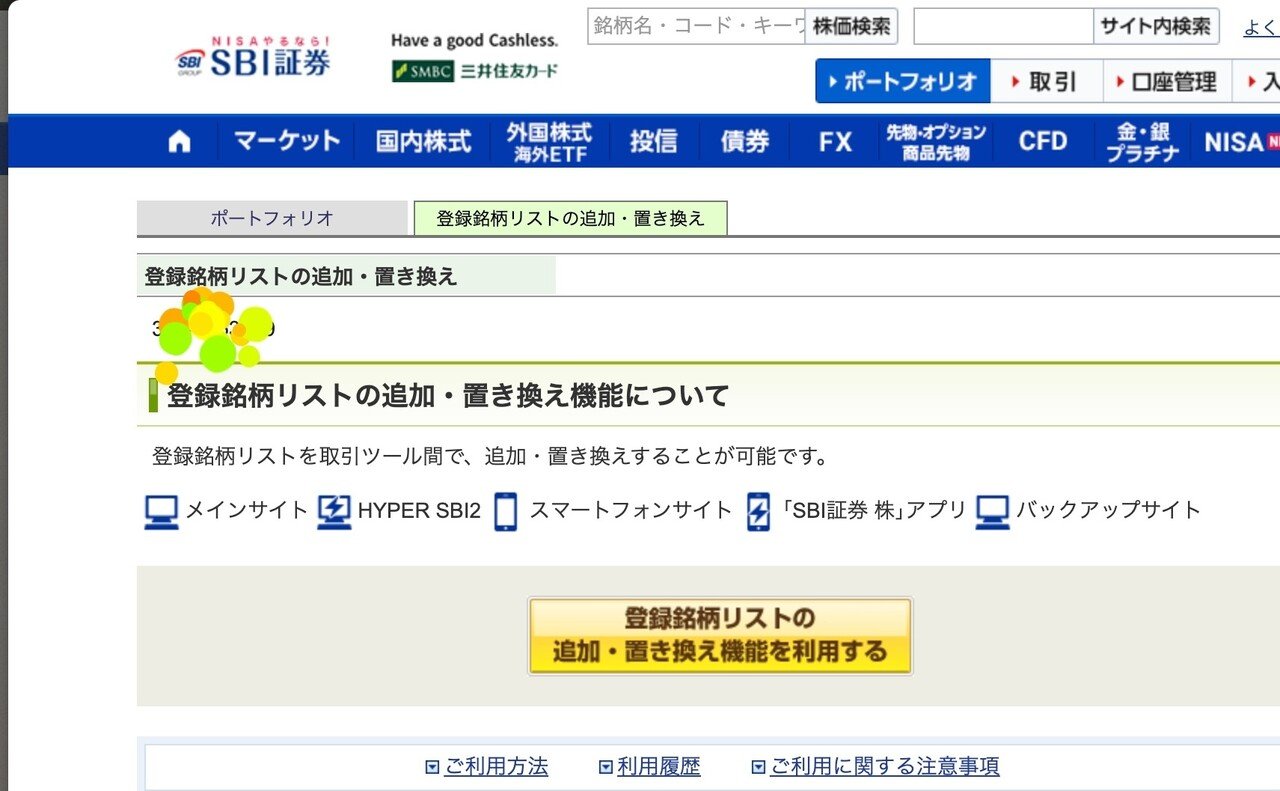Viewport: 1280px width, 791px height.
Task: Open the 利用履歴 link
Action: click(x=657, y=765)
